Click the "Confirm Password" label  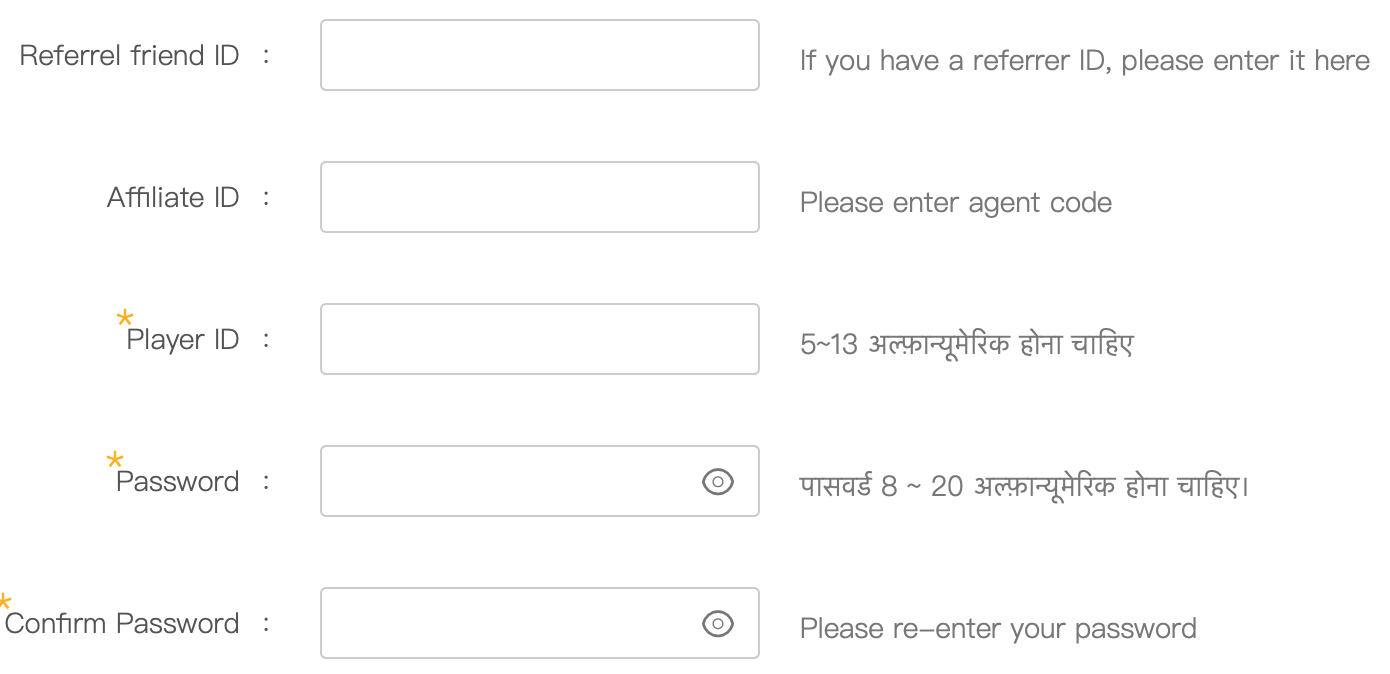coord(122,624)
